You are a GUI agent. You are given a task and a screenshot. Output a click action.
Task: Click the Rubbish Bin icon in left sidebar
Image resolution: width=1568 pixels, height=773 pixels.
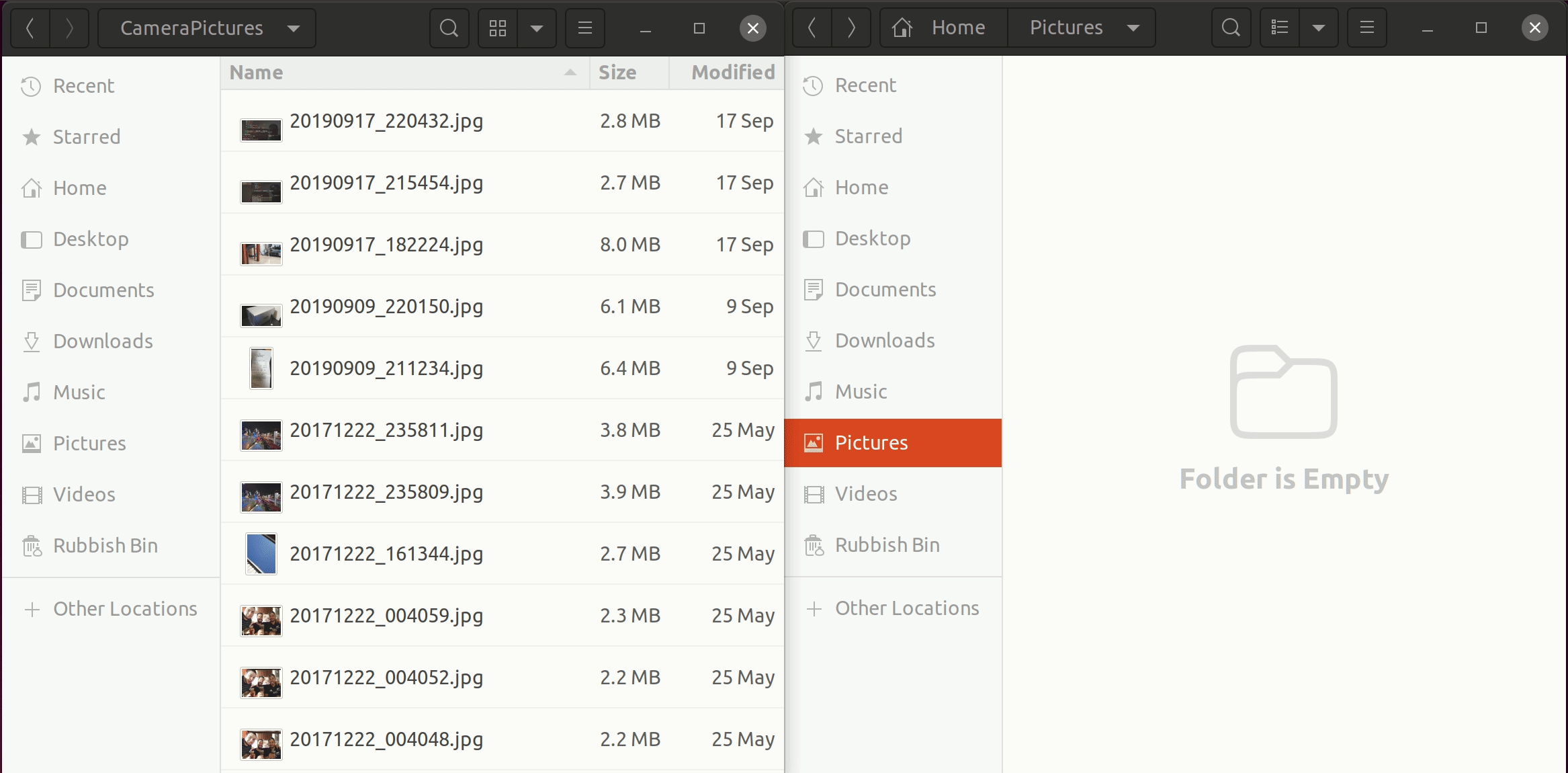click(34, 545)
